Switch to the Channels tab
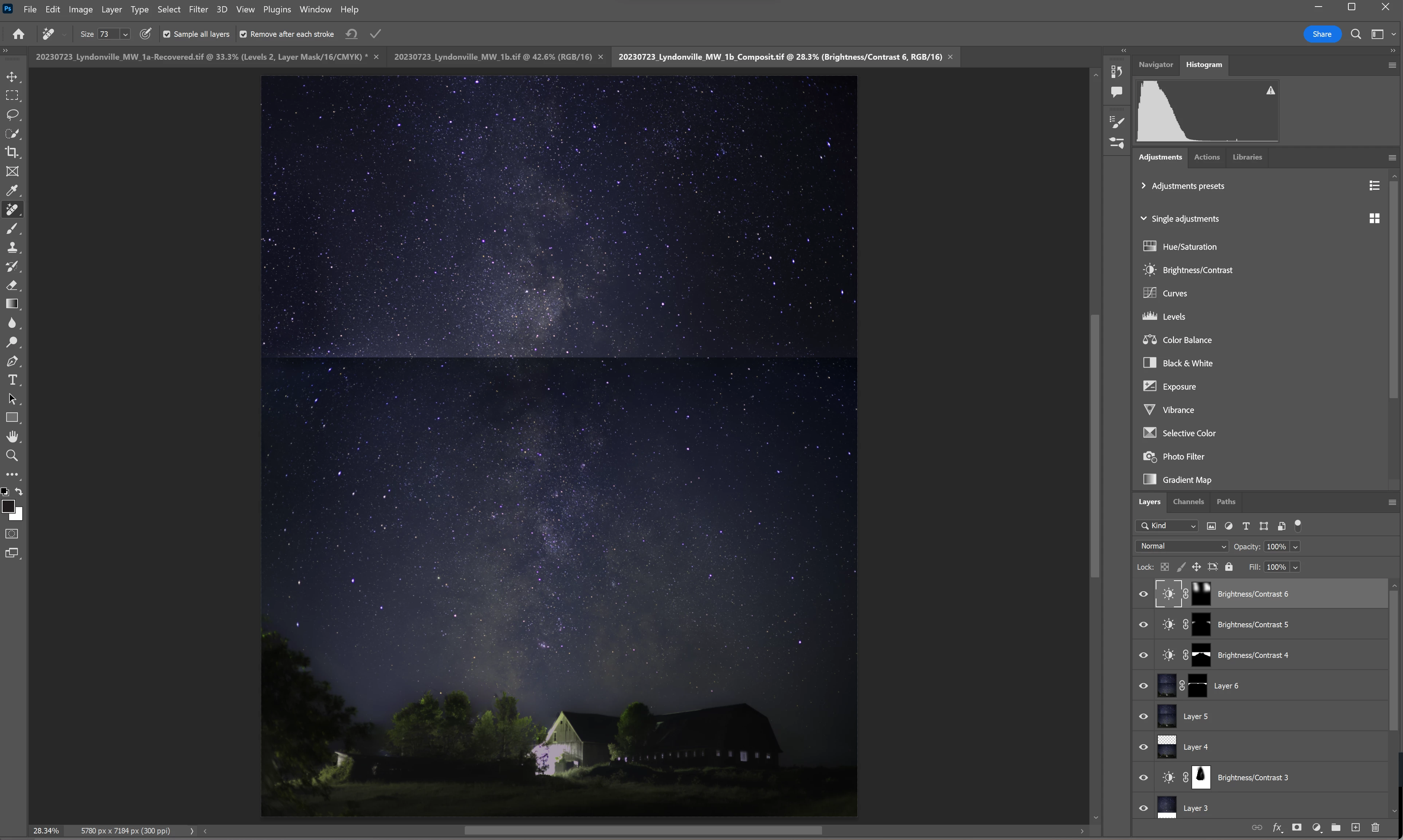 click(1188, 502)
